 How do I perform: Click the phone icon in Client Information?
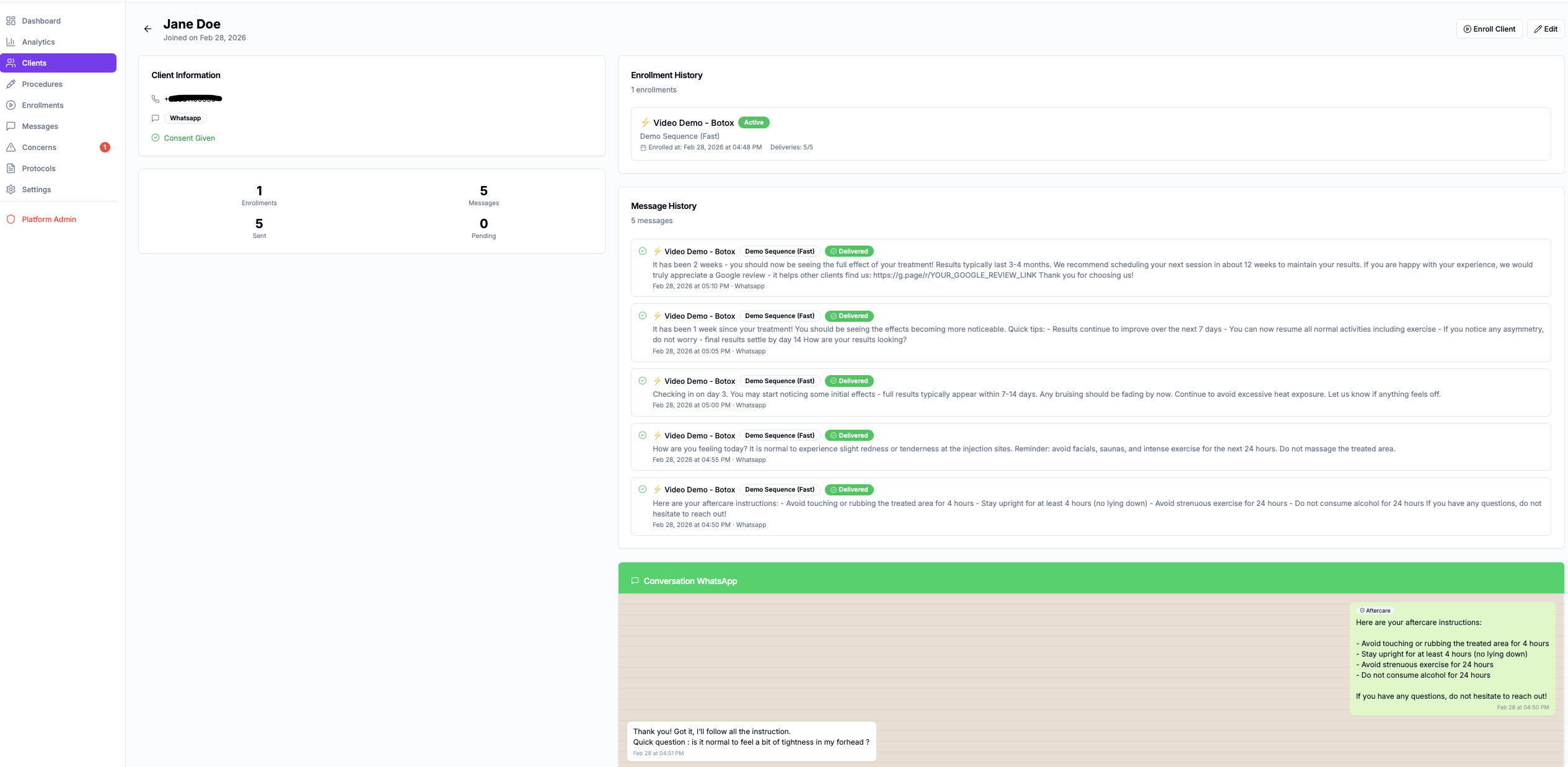pos(156,99)
